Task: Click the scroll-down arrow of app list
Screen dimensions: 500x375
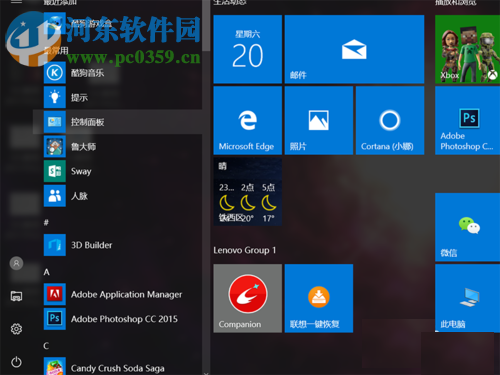Action: click(206, 373)
